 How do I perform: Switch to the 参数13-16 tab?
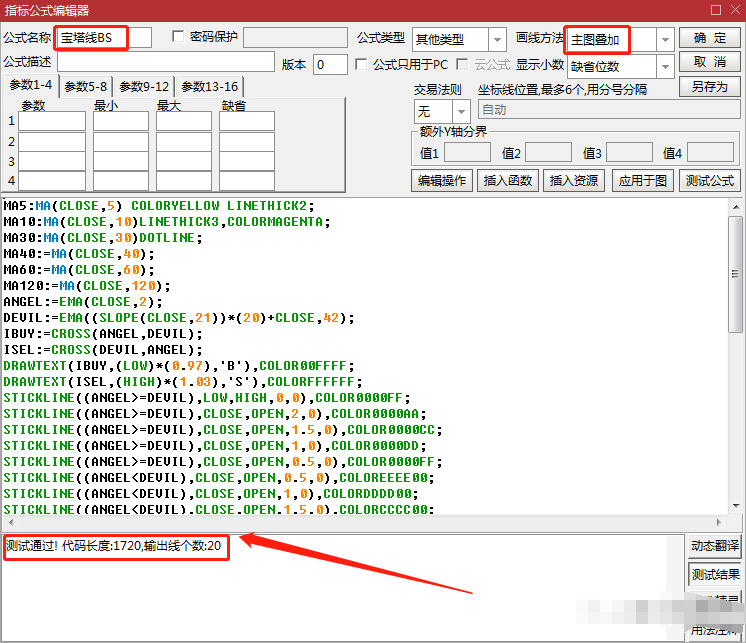click(209, 87)
